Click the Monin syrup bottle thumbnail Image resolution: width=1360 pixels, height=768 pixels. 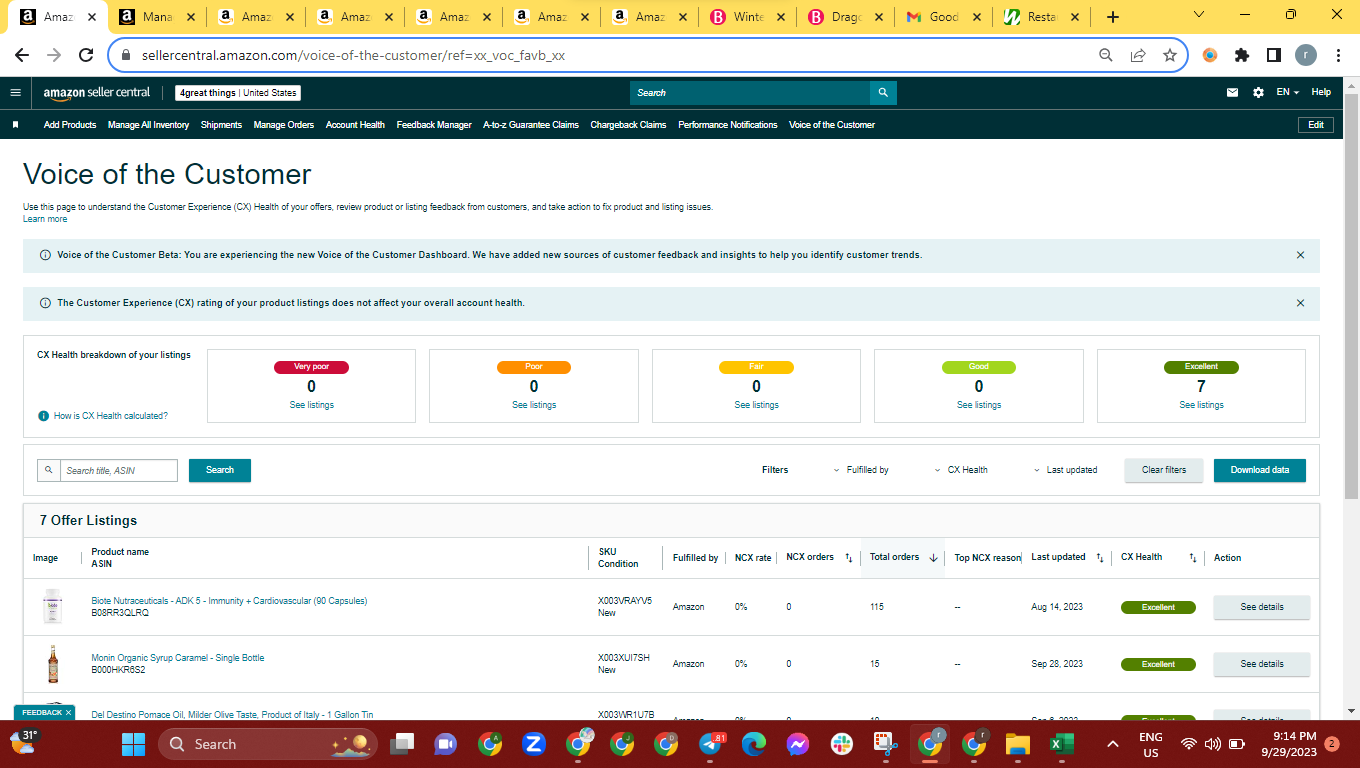[x=53, y=664]
